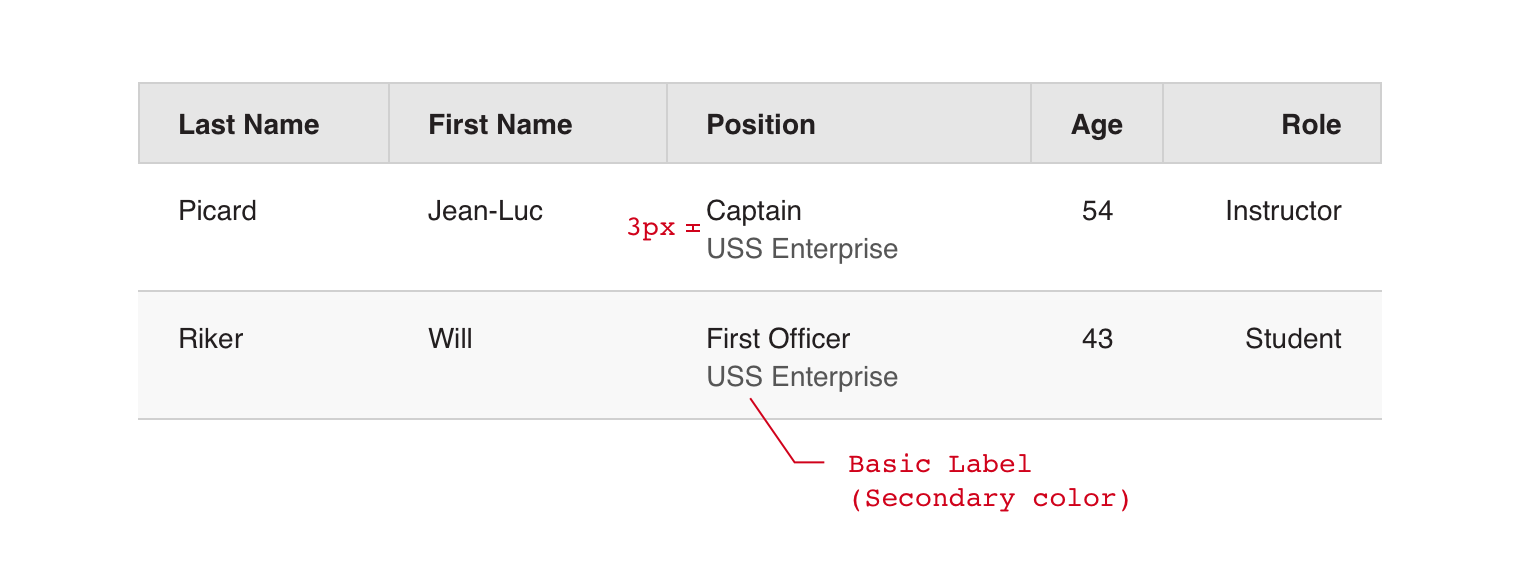
Task: Select the age value 43
Action: point(1097,339)
